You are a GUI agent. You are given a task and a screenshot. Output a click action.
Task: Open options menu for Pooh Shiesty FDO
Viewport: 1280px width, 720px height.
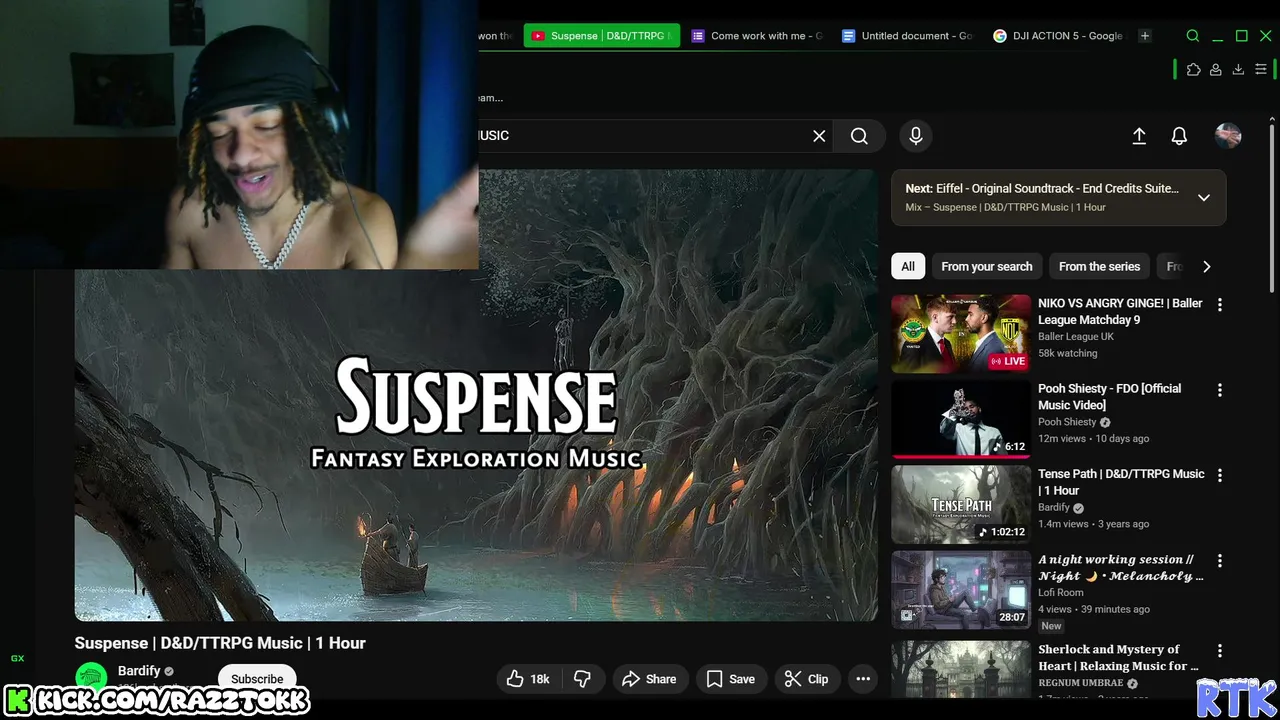(1219, 390)
